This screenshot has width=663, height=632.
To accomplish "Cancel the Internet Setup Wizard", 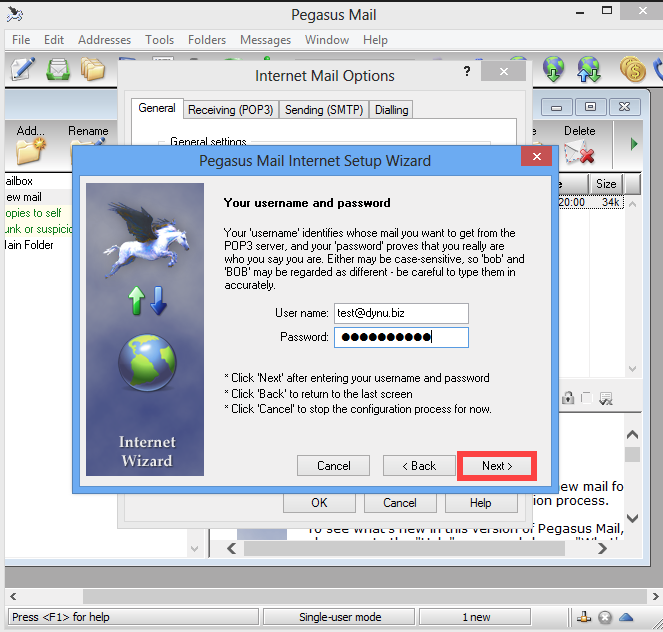I will pyautogui.click(x=333, y=466).
